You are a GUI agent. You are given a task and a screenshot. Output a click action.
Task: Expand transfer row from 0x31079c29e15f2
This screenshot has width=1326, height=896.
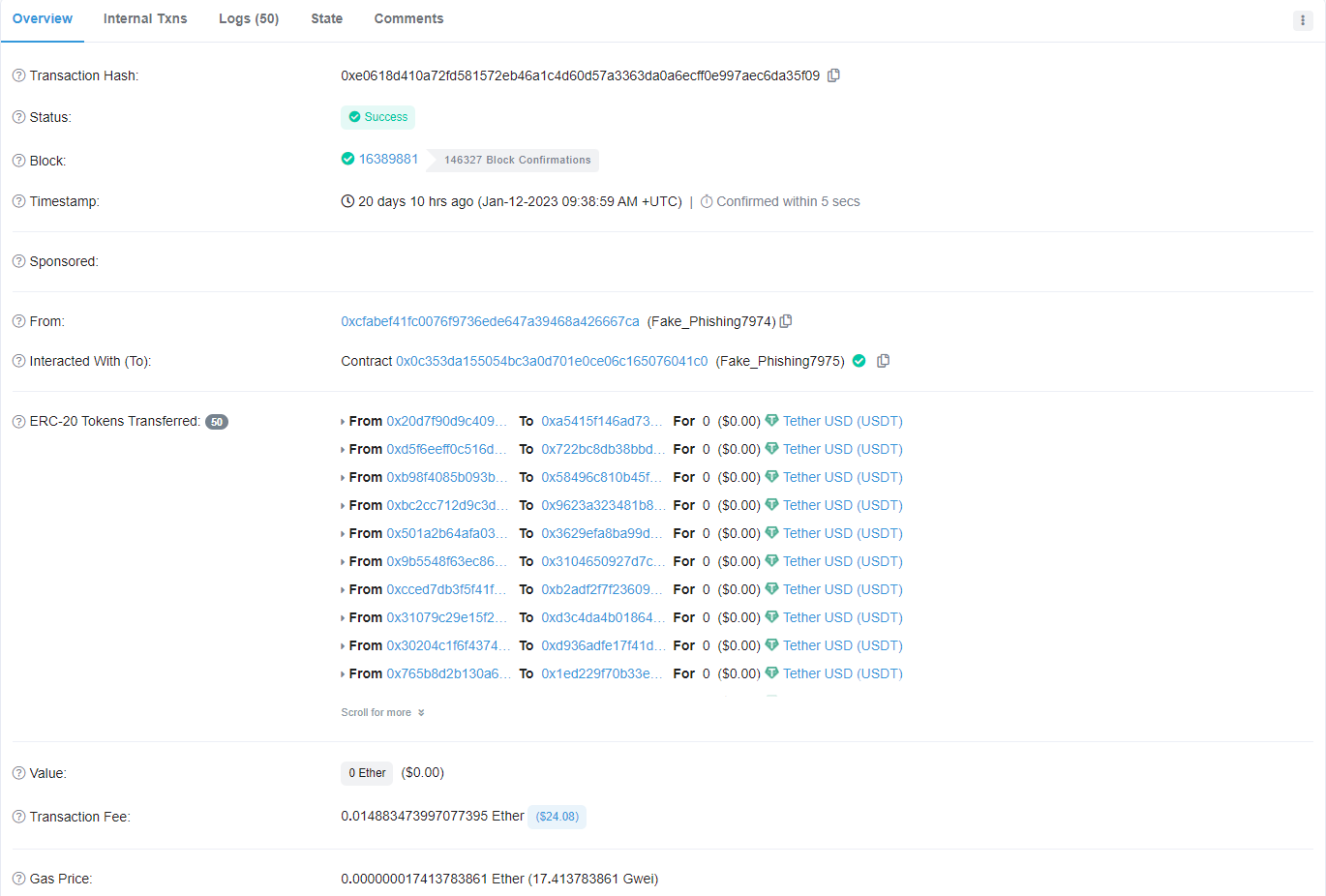tap(343, 618)
